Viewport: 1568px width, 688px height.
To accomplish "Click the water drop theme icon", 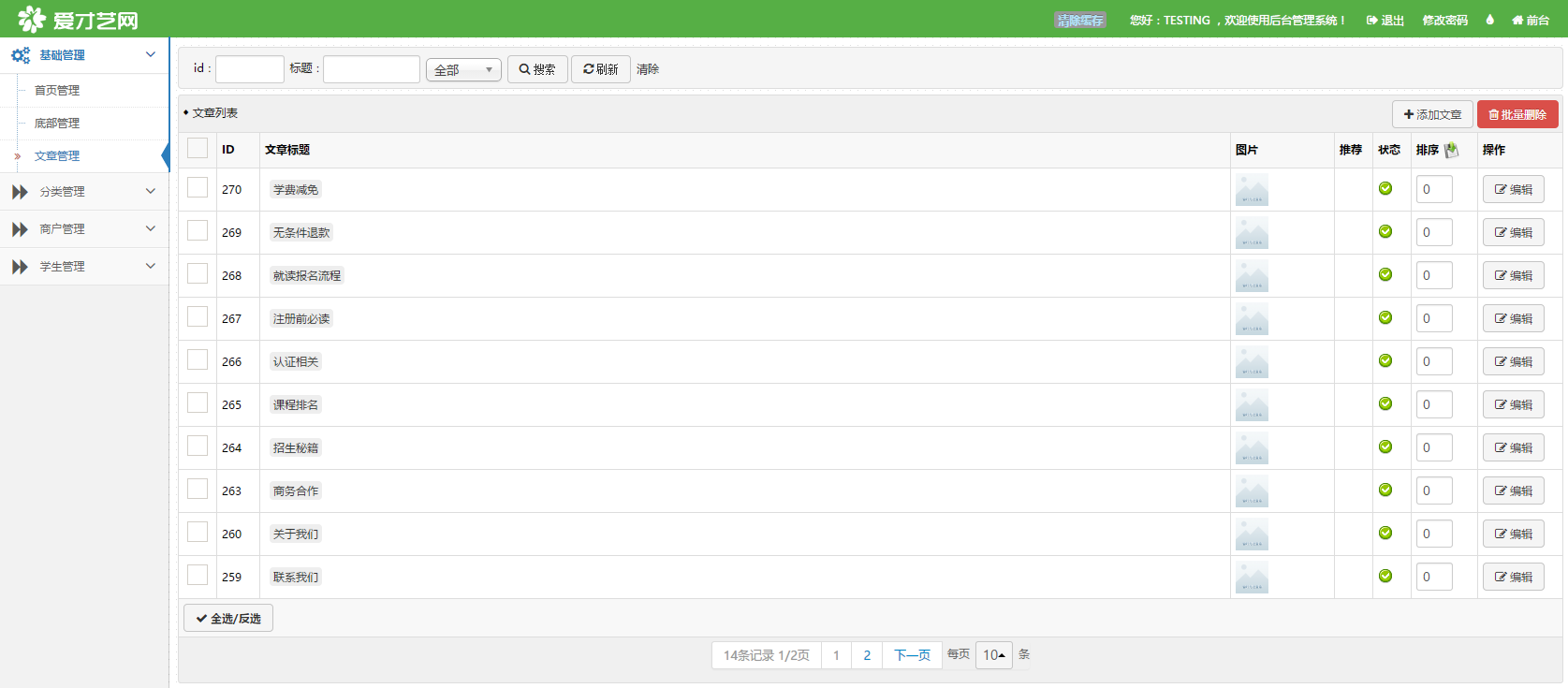I will click(x=1489, y=20).
